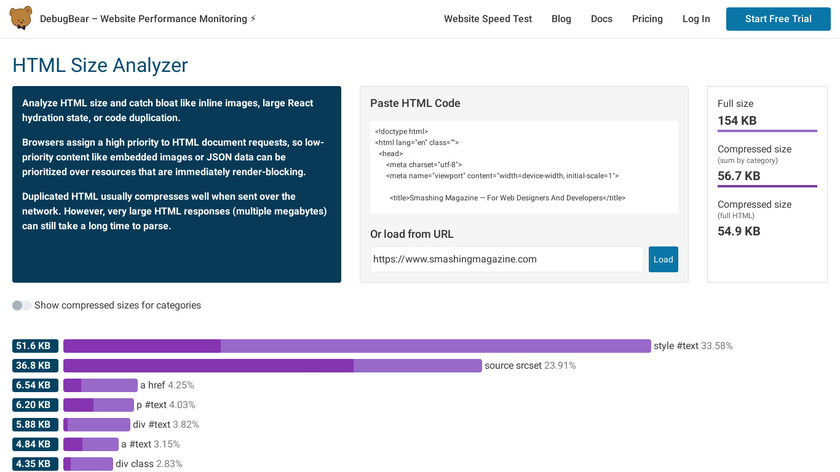Click the style #text bar in chart
Image resolution: width=840 pixels, height=472 pixels.
(356, 346)
